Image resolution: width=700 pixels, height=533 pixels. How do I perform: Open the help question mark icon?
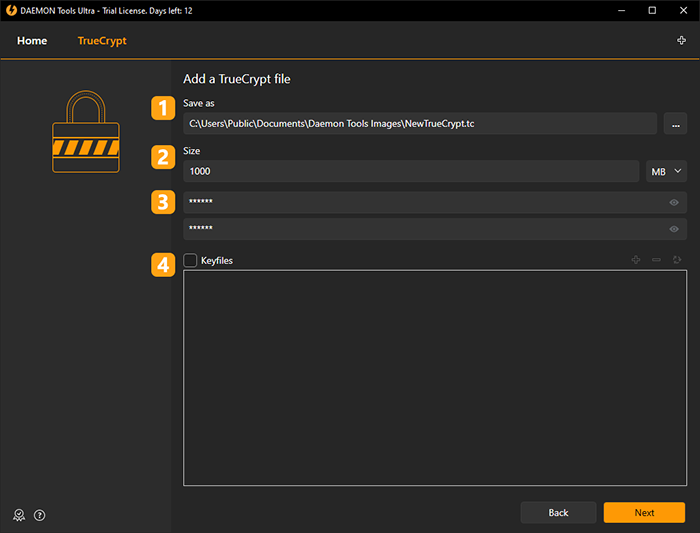coord(40,515)
